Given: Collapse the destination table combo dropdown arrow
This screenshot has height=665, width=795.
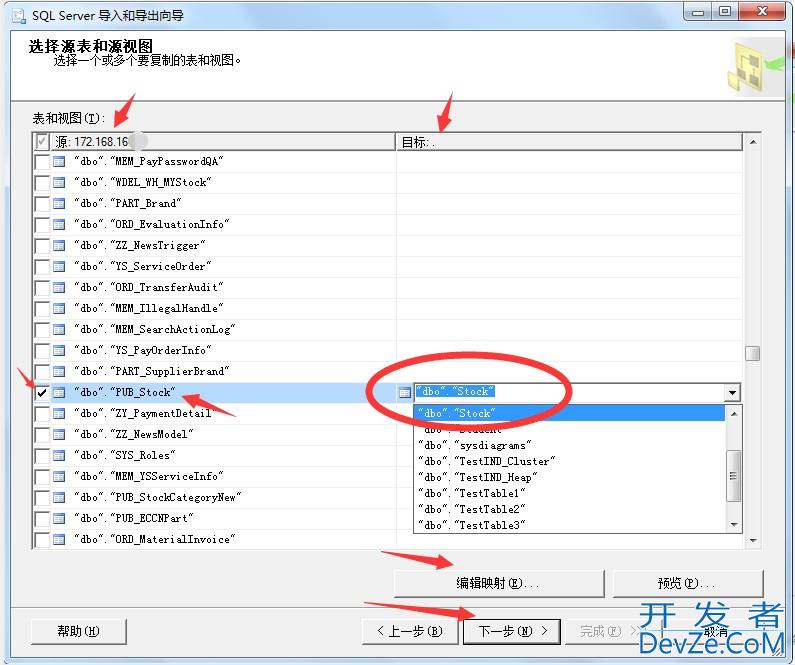Looking at the screenshot, I should pyautogui.click(x=732, y=393).
